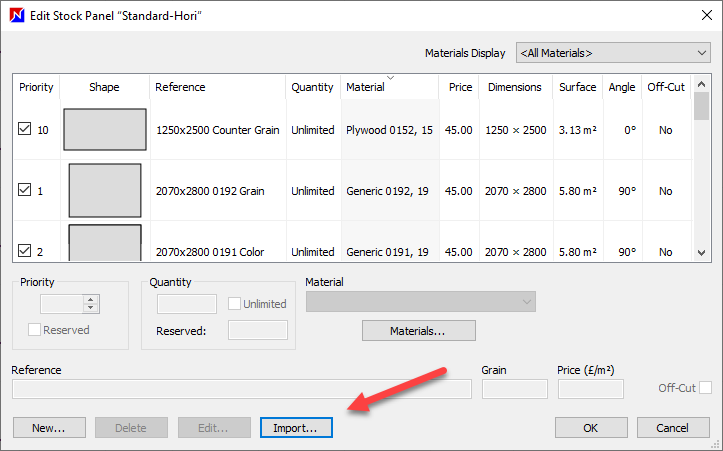The width and height of the screenshot is (723, 451).
Task: Decrease priority with spinner down arrow
Action: click(x=91, y=308)
